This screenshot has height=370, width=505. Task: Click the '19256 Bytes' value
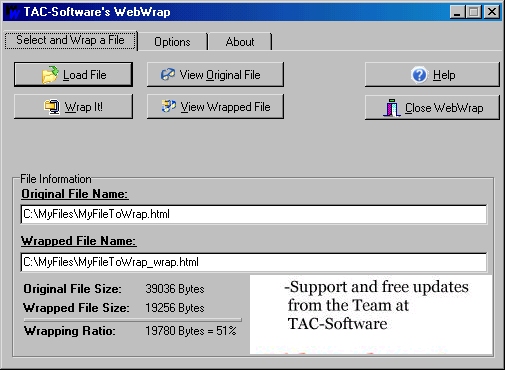175,308
